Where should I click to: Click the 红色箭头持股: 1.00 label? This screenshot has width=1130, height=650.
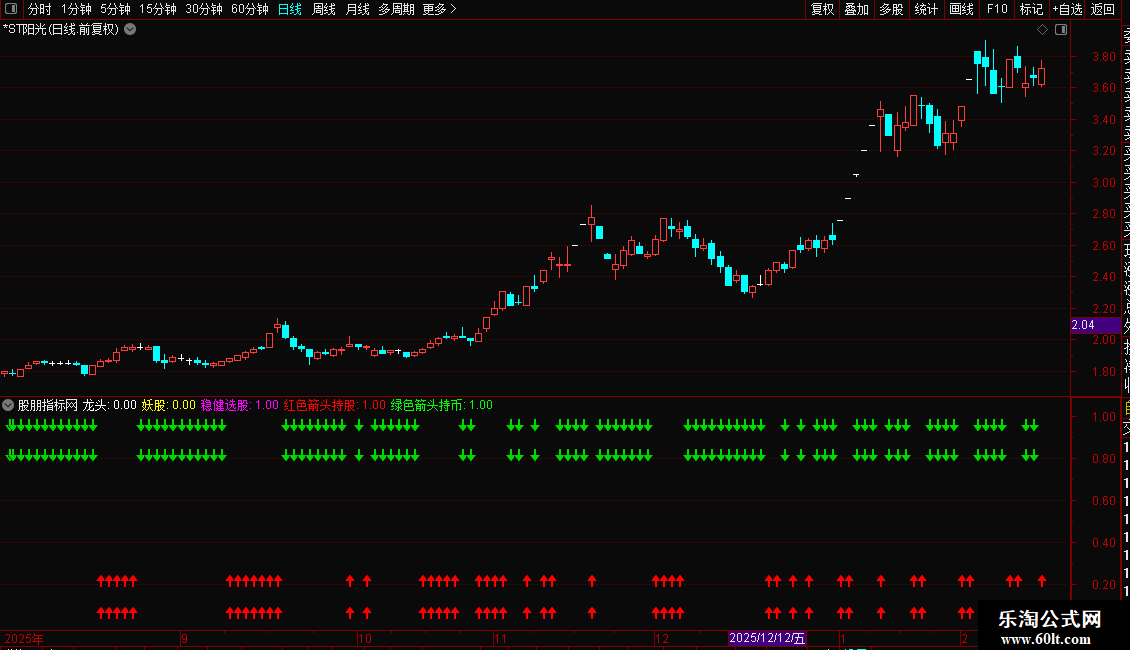[x=334, y=405]
